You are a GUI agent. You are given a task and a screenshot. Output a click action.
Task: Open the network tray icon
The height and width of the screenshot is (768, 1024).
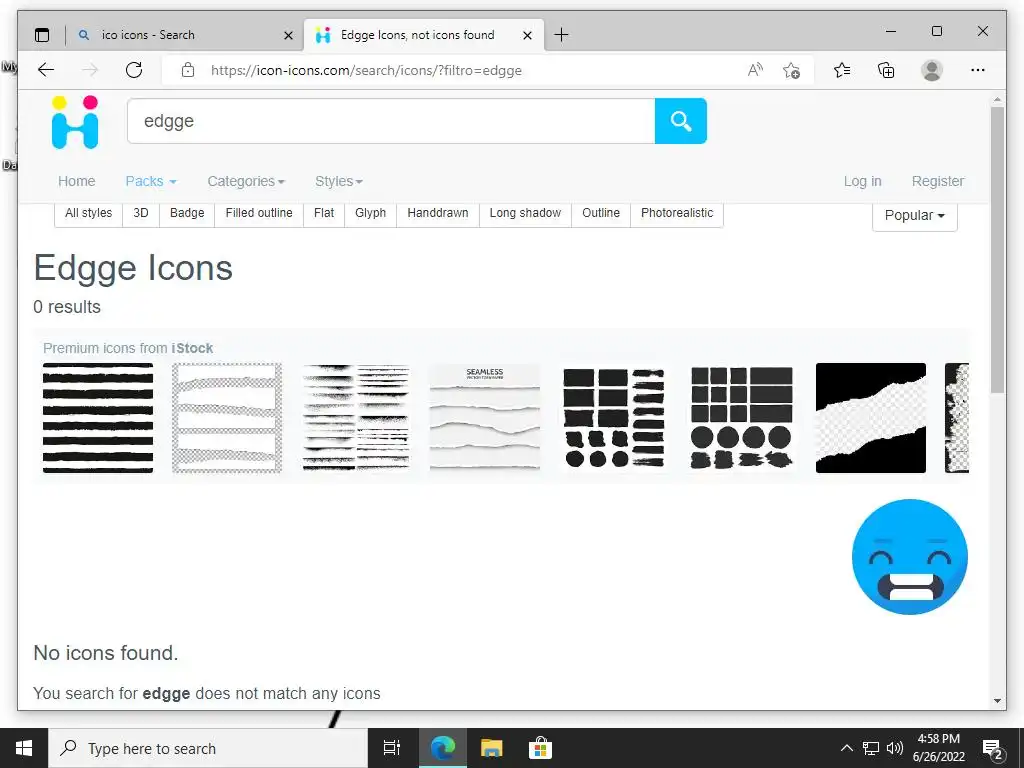tap(871, 748)
